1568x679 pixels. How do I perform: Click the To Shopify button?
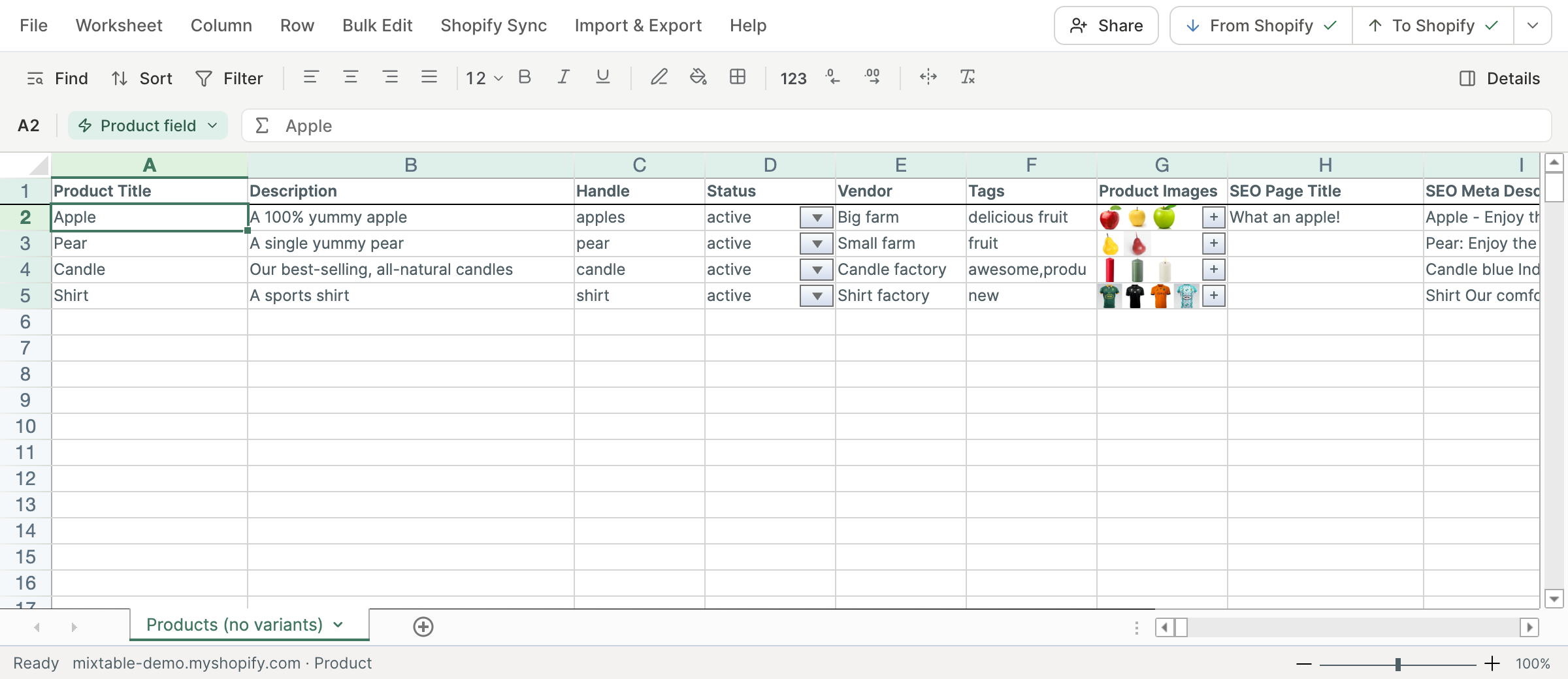(x=1433, y=25)
